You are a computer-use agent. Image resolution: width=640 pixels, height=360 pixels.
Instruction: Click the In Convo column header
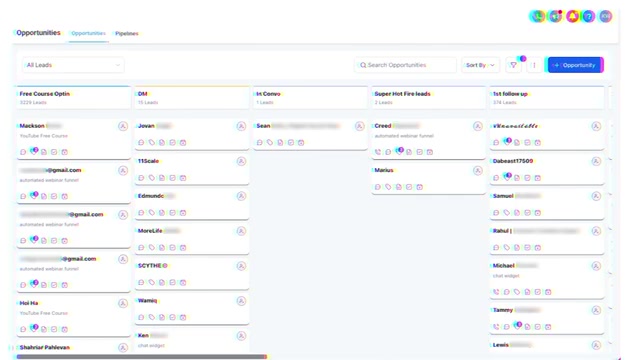310,98
